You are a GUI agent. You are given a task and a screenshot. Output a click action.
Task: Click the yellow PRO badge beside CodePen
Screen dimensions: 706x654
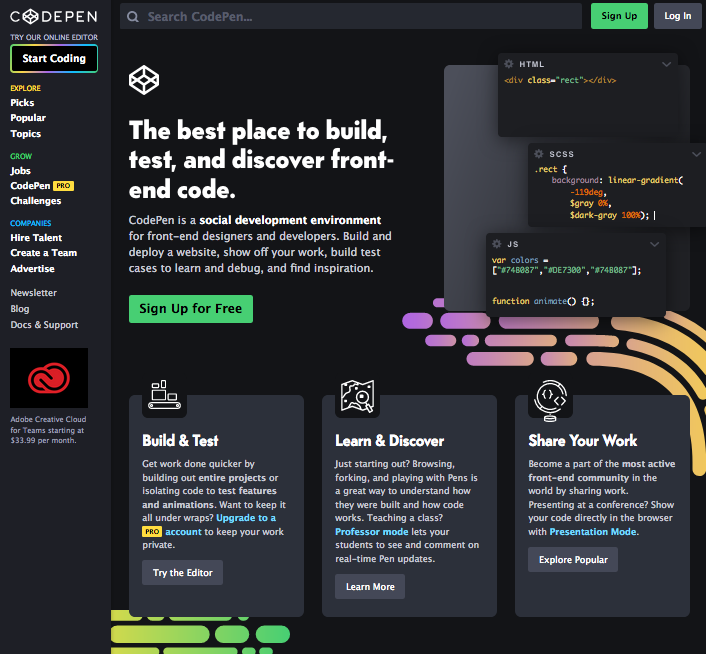(63, 185)
